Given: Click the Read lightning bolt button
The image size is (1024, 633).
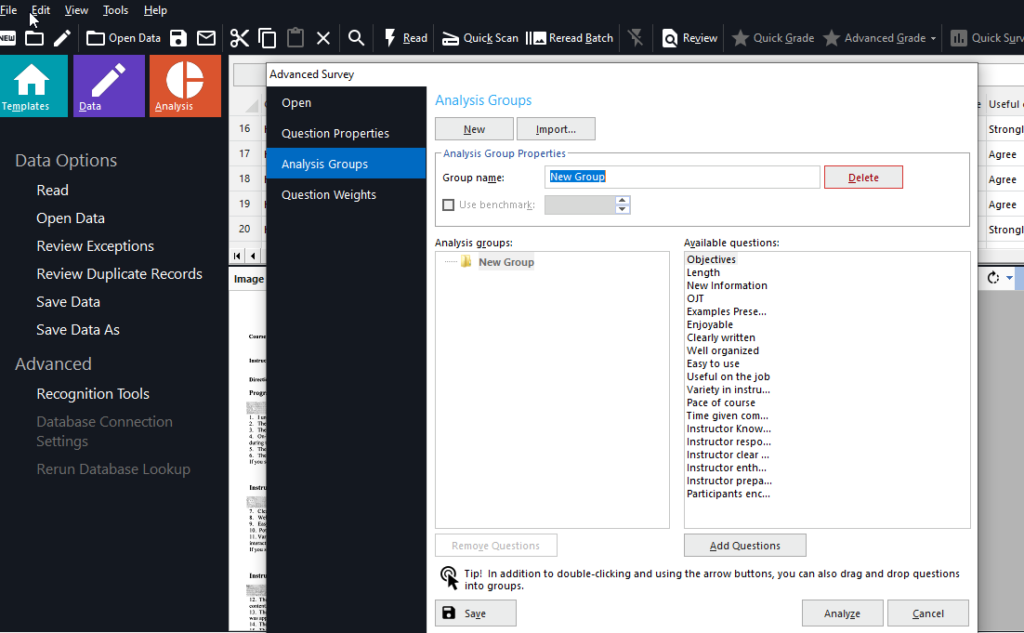Looking at the screenshot, I should coord(406,38).
